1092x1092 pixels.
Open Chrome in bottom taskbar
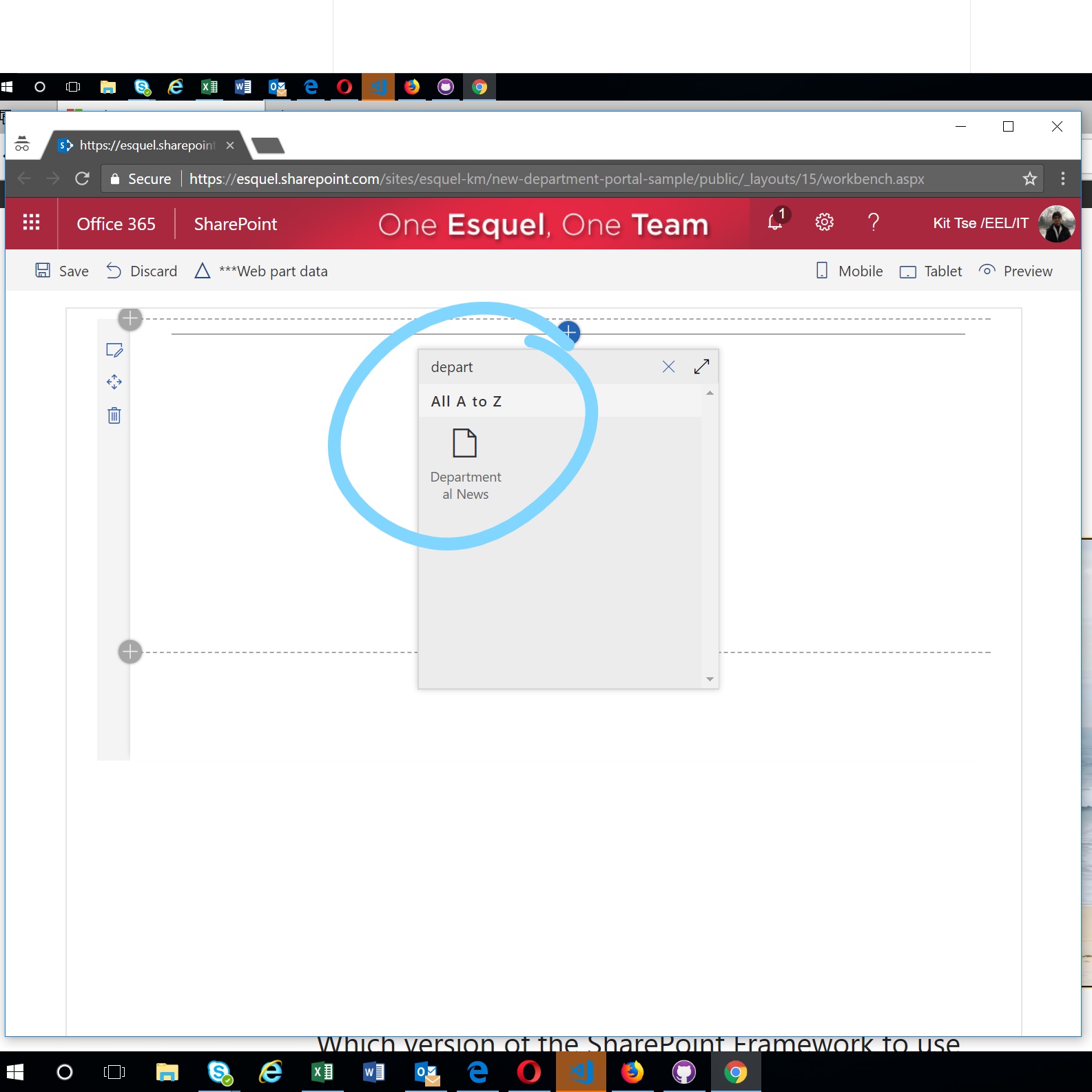735,1072
